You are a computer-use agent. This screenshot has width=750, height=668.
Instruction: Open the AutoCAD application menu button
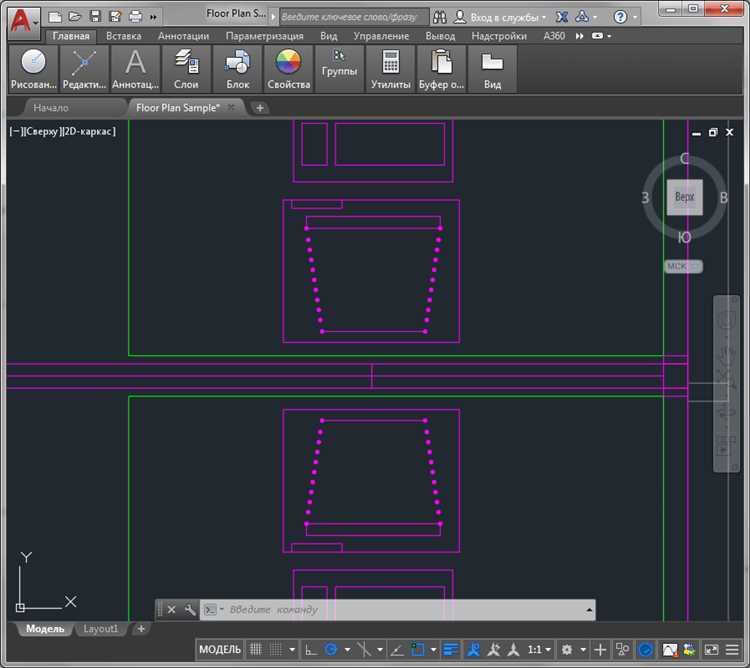click(22, 19)
